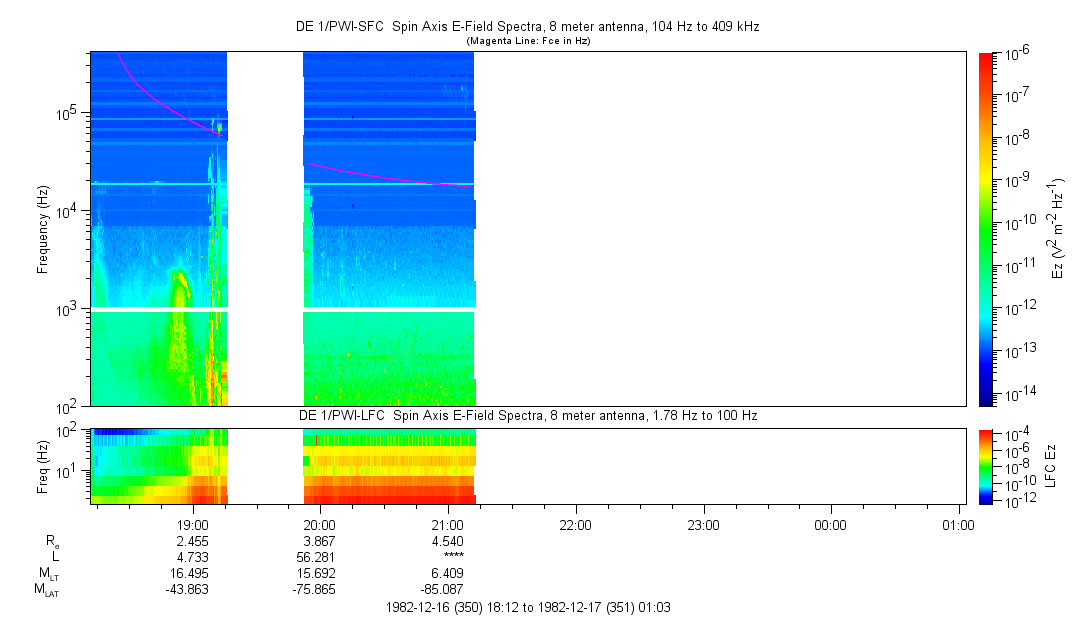This screenshot has width=1083, height=620.
Task: Click the 21:00 time tick label
Action: coord(447,524)
